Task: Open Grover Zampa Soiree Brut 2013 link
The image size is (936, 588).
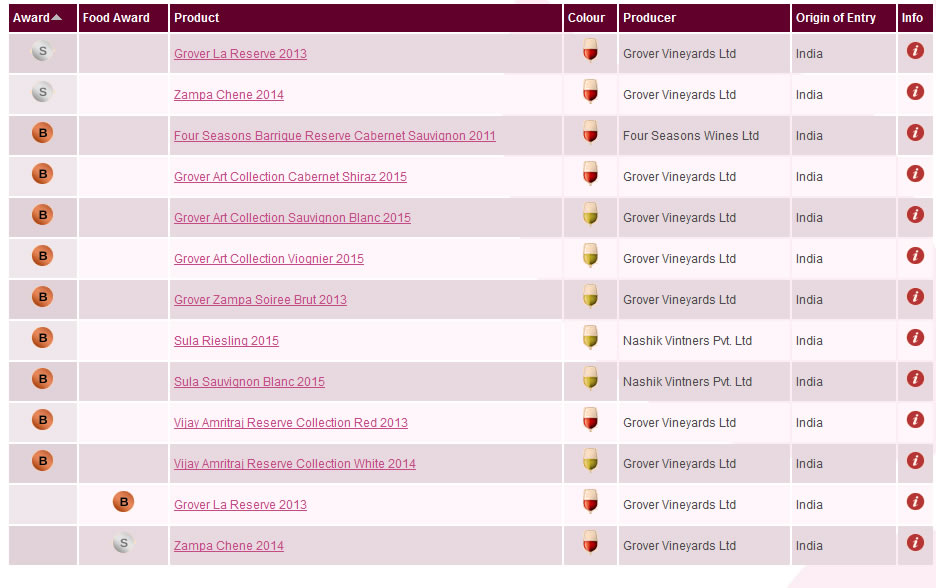Action: pos(260,300)
